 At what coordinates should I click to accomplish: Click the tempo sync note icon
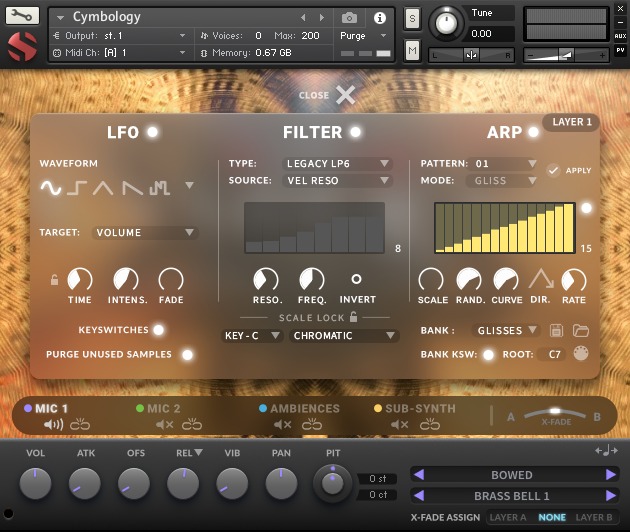606,450
